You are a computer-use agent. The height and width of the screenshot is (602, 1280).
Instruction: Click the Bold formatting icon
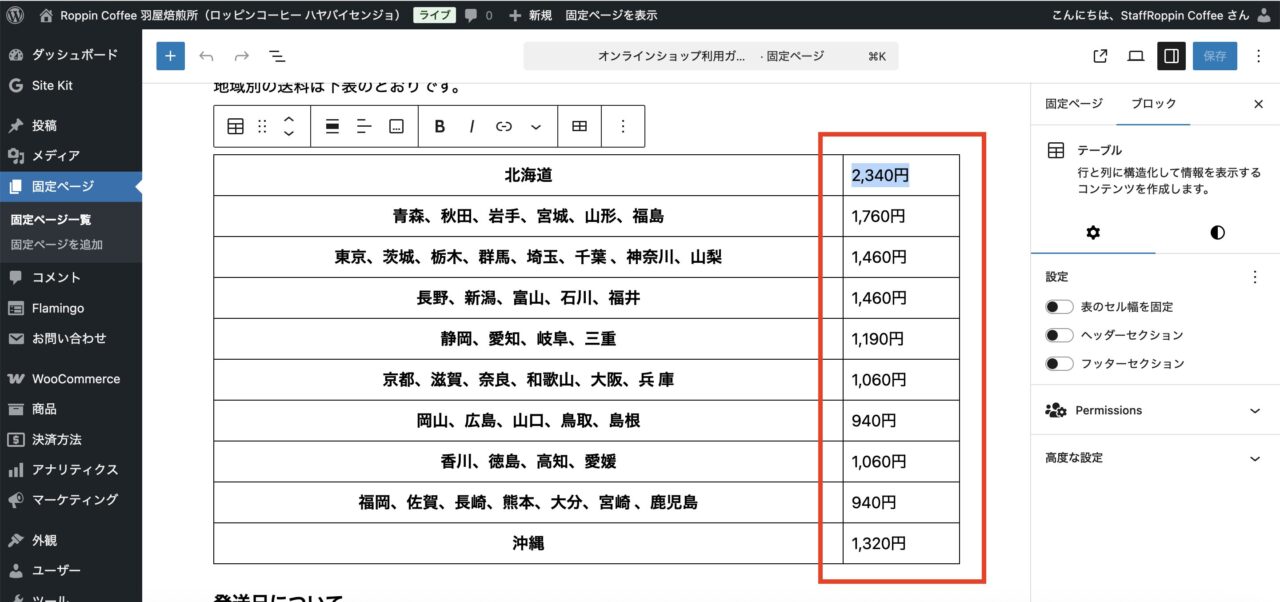(x=439, y=126)
